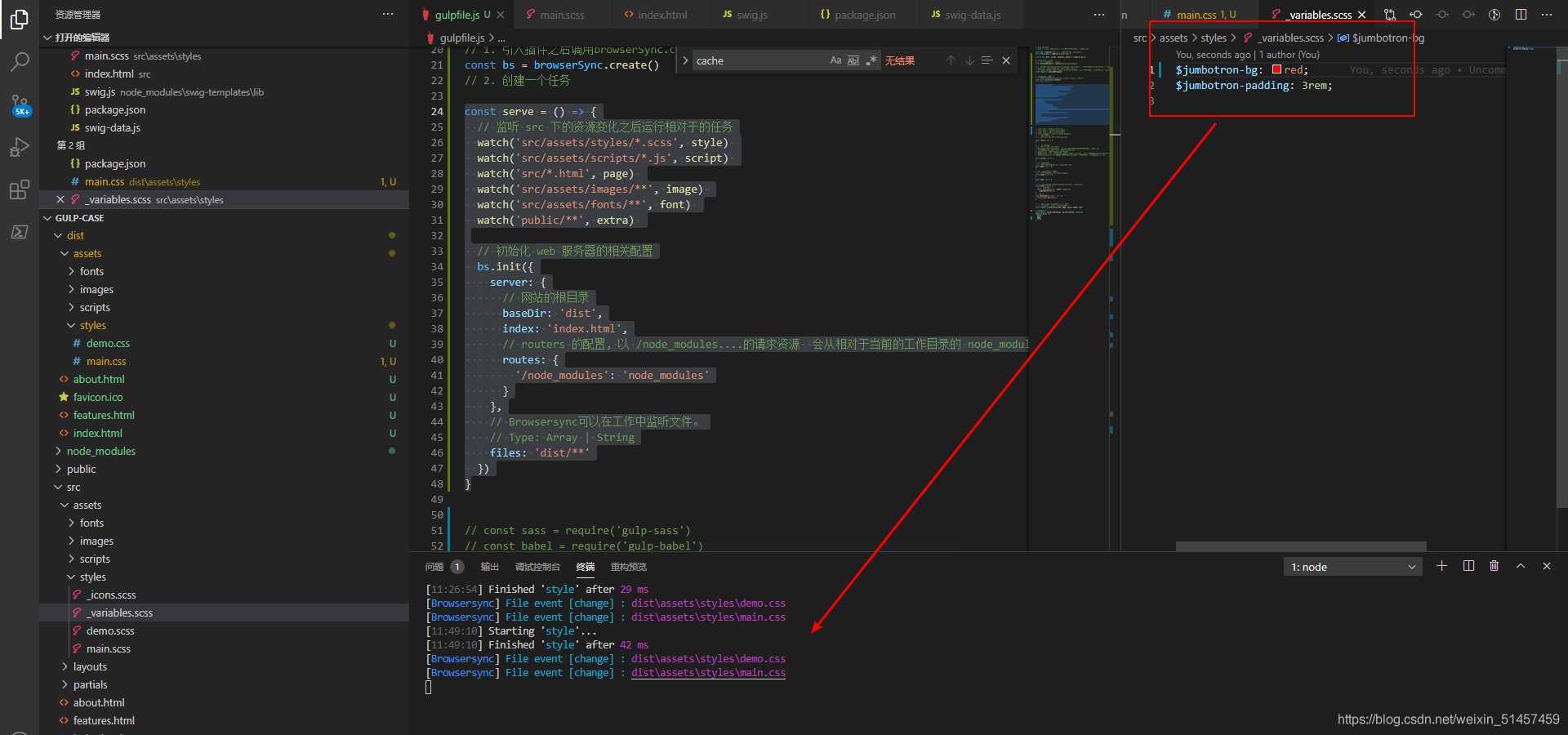Open the Extensions view
The image size is (1568, 735).
20,189
